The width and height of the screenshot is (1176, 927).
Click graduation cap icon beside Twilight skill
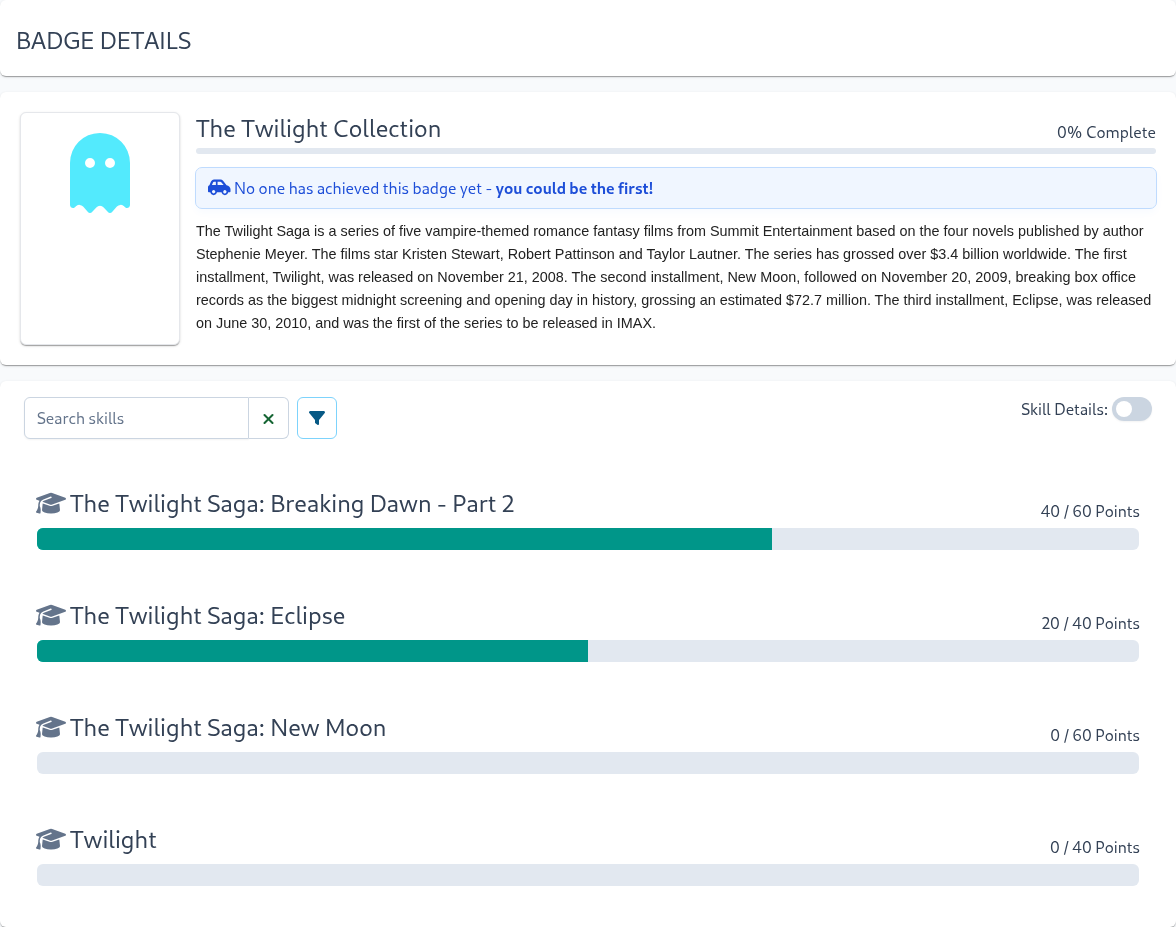point(50,839)
